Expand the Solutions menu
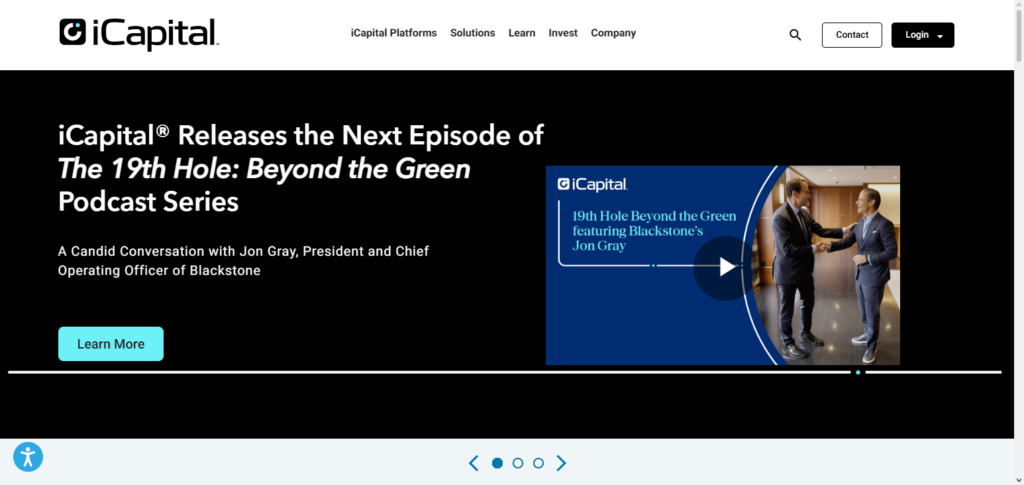 pos(472,33)
